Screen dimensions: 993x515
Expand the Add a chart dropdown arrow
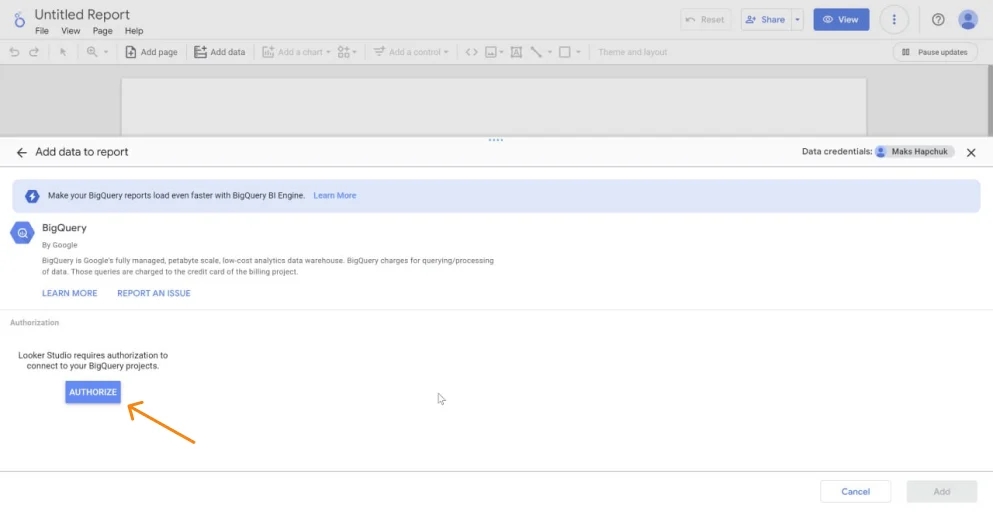click(x=328, y=52)
